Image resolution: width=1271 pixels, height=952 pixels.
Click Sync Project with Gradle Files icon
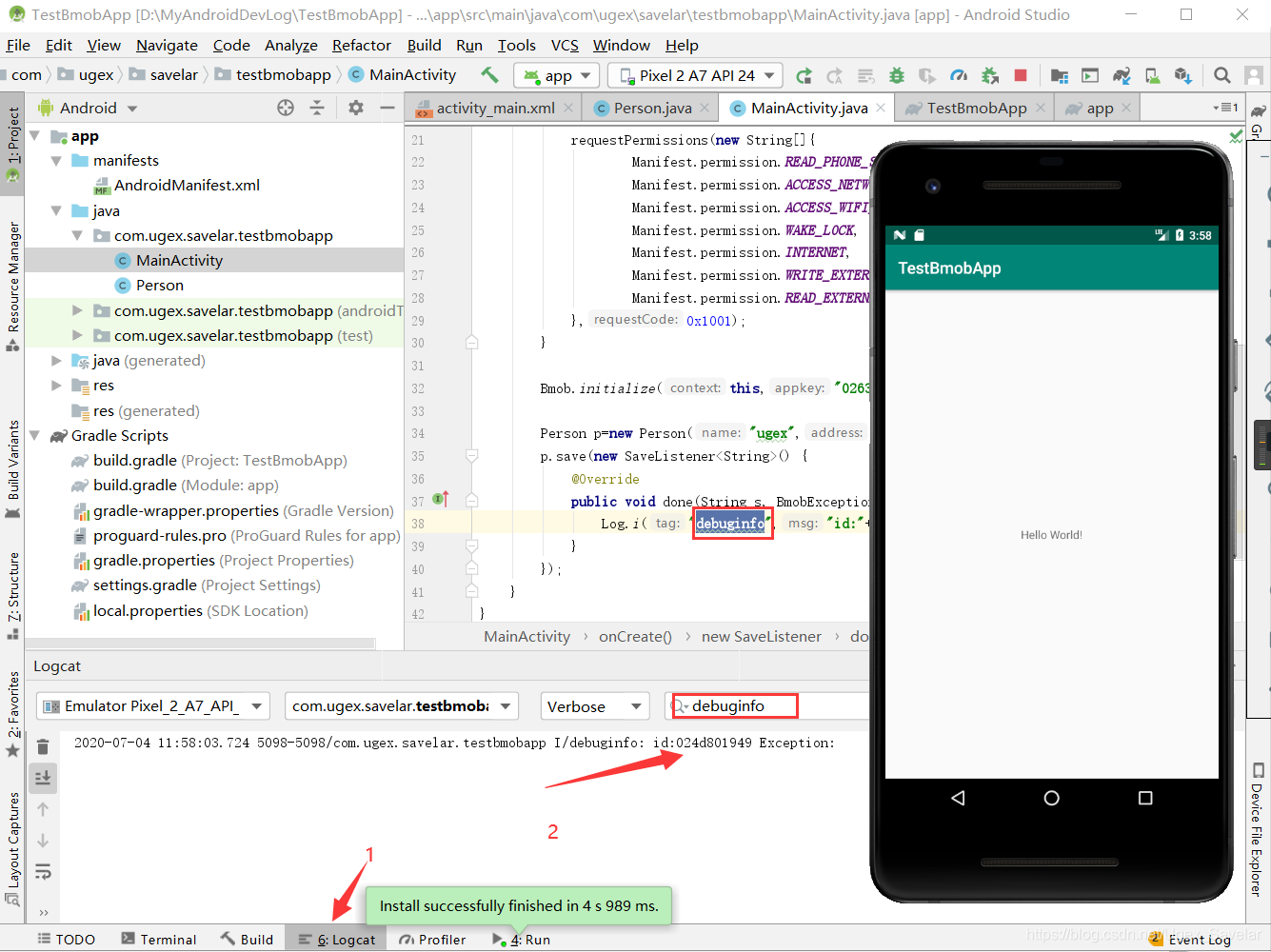(1122, 75)
